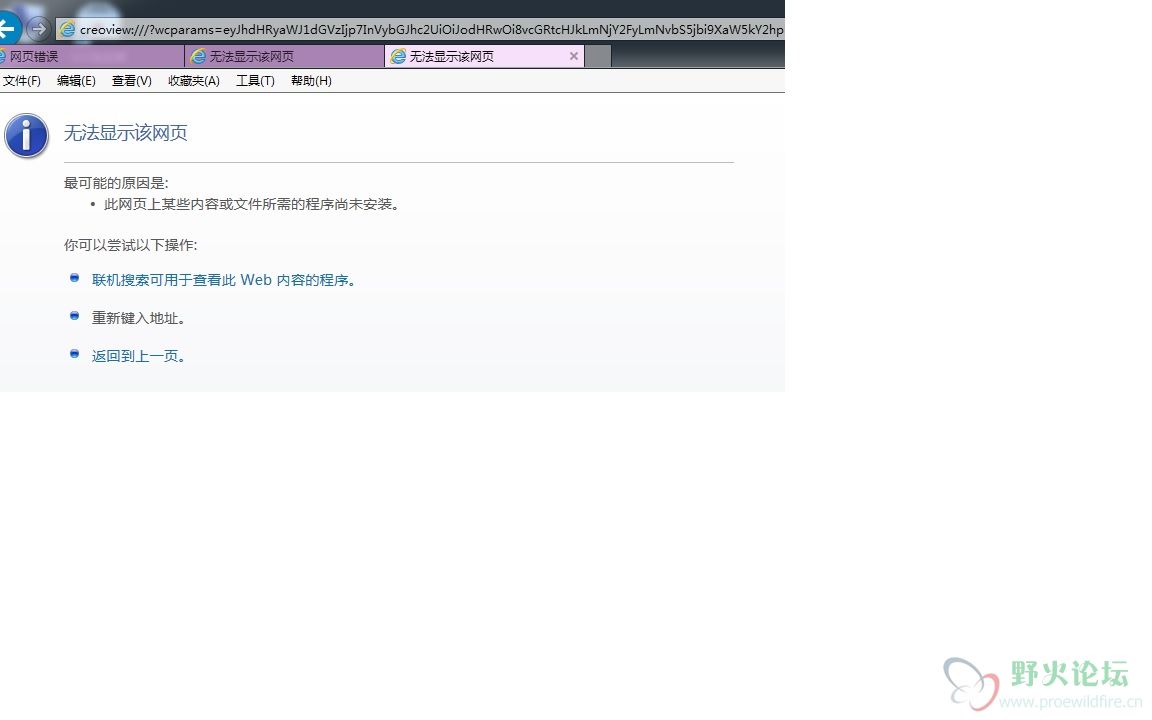Open the 查看(V) menu

tap(132, 81)
